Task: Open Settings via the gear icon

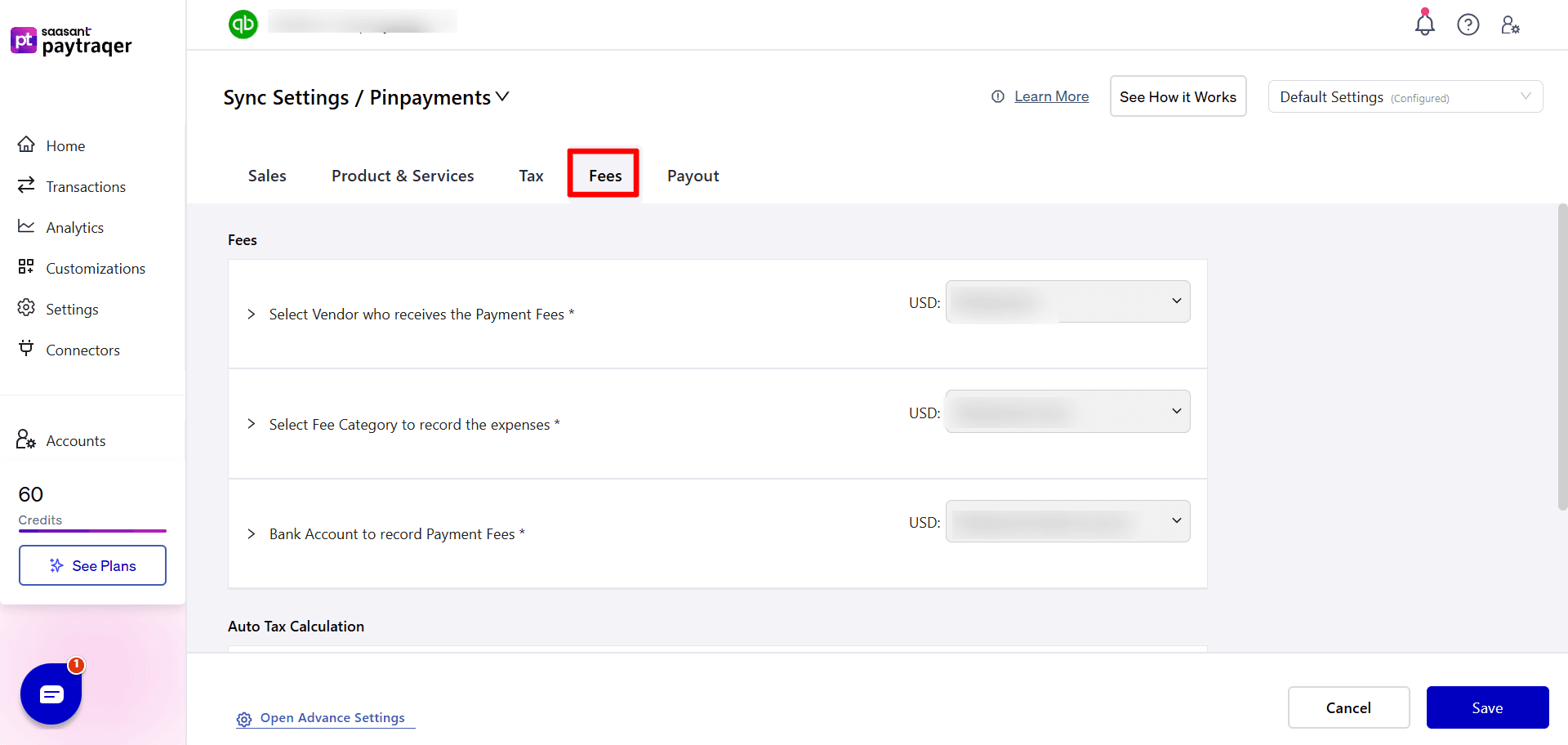Action: [27, 308]
